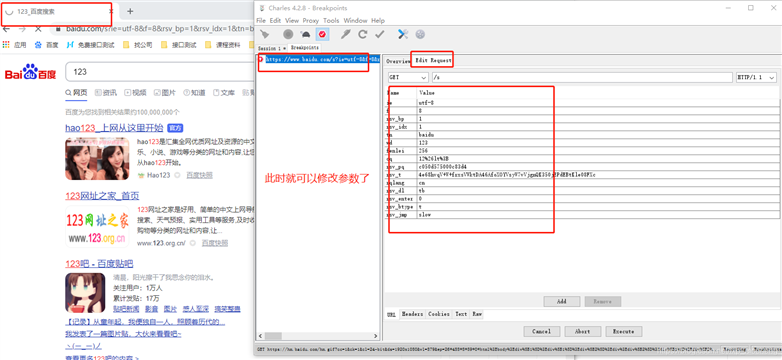Open a new tab in the browser
The height and width of the screenshot is (360, 782).
pyautogui.click(x=130, y=11)
